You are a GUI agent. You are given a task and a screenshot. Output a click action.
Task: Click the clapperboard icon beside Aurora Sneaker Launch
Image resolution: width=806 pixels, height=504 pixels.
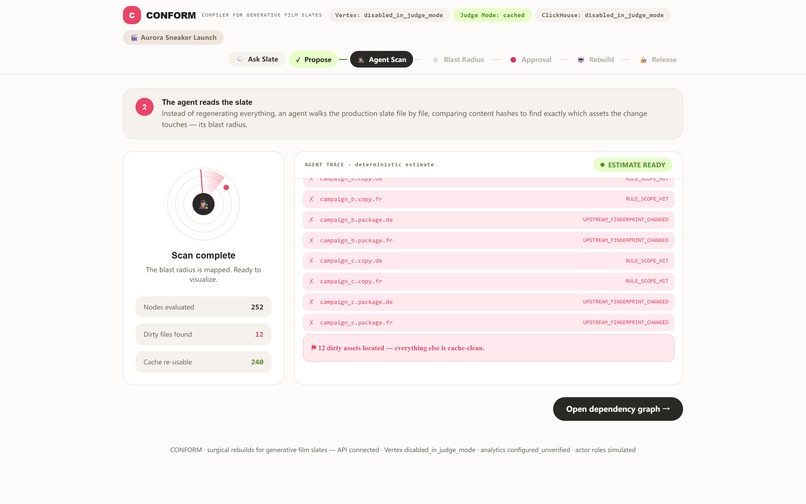pos(134,38)
